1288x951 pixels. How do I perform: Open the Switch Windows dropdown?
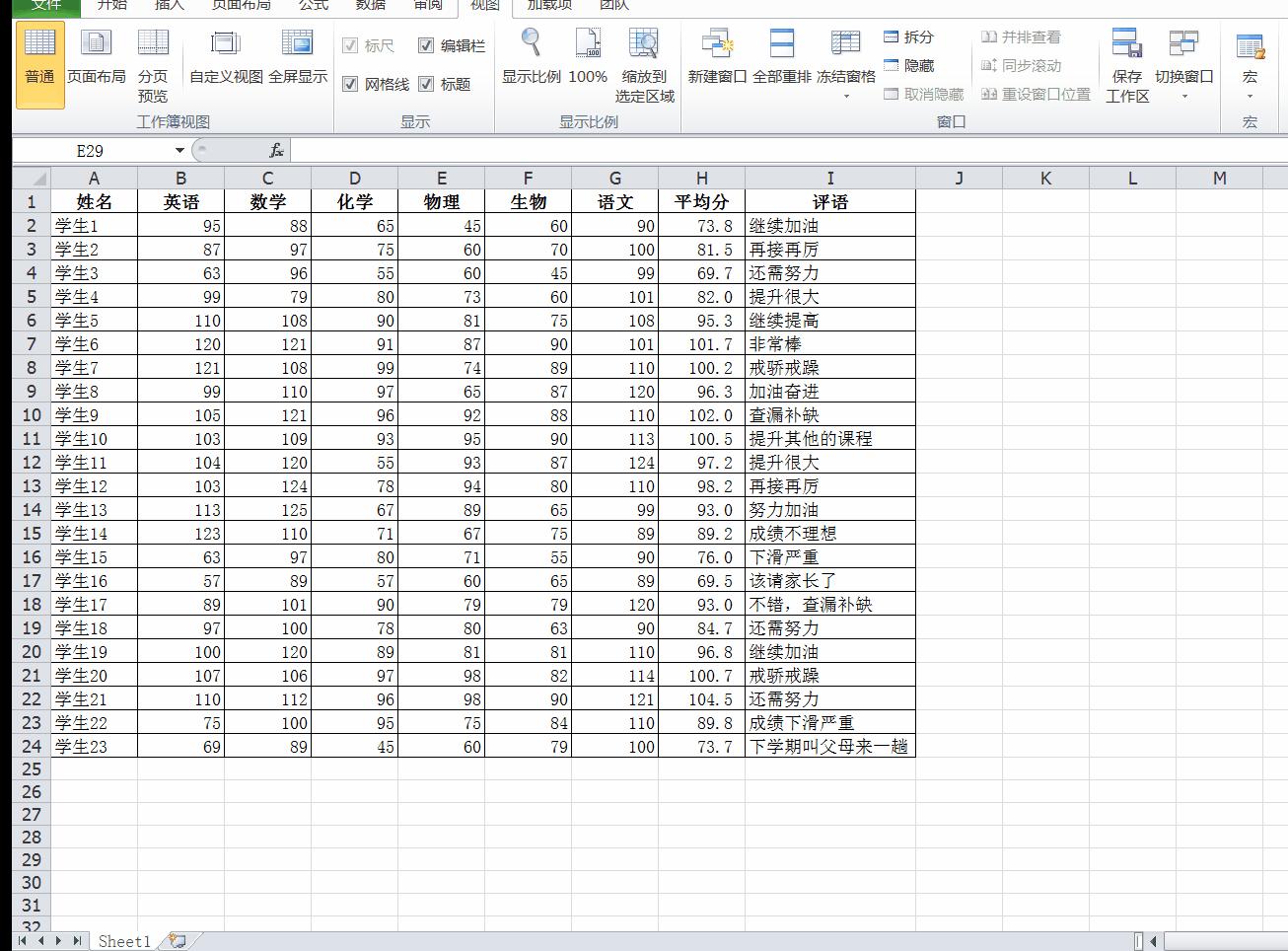pos(1183,96)
